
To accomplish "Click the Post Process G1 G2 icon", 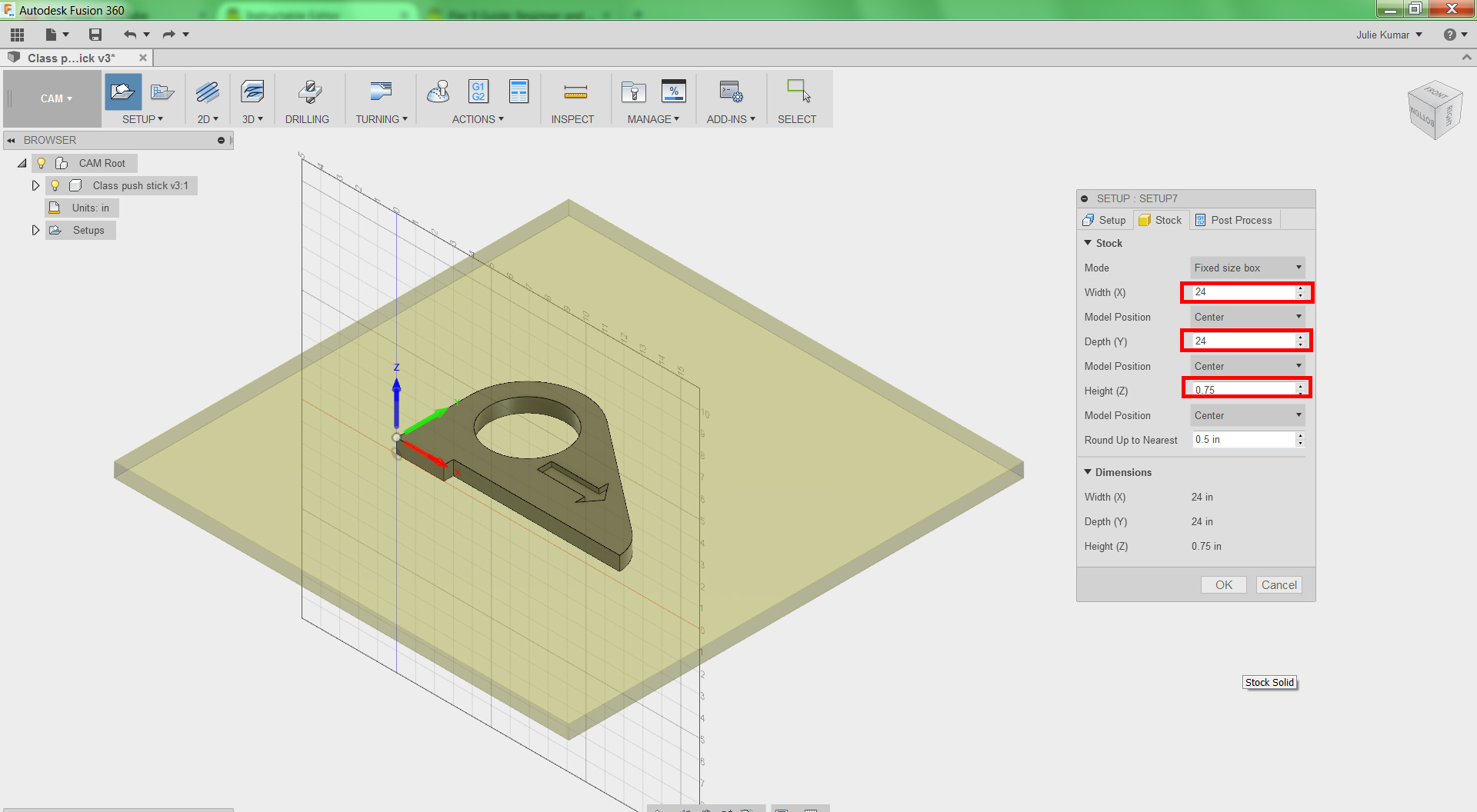I will (x=478, y=92).
